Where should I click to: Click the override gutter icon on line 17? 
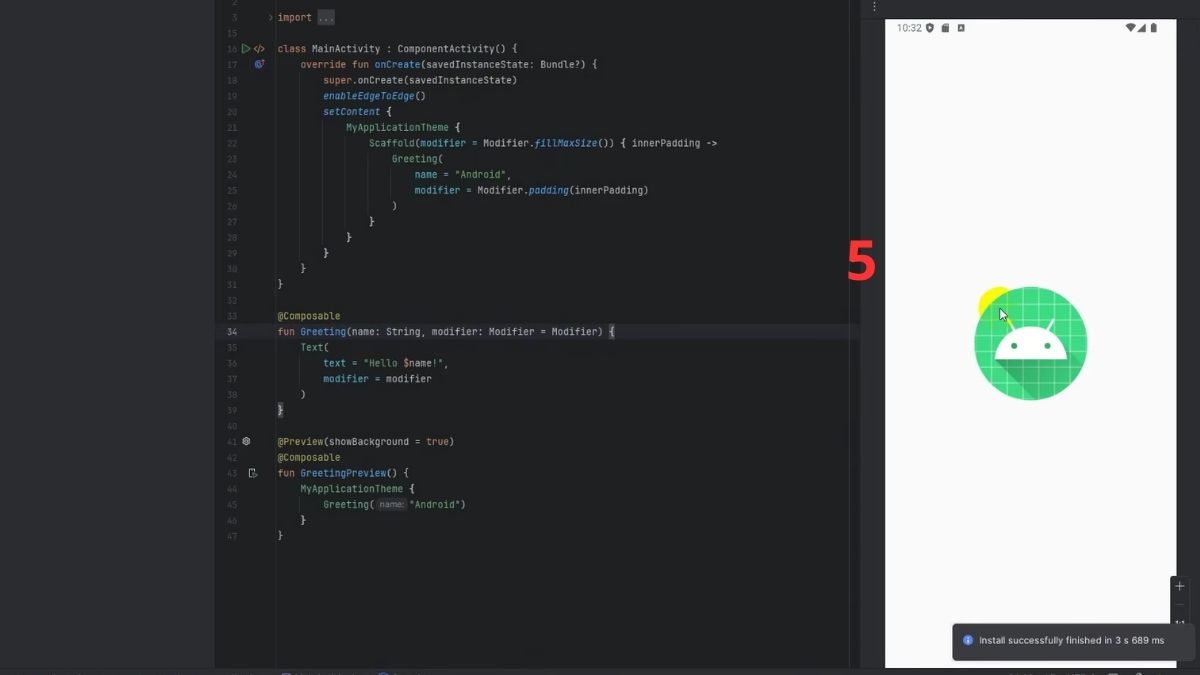(x=259, y=64)
